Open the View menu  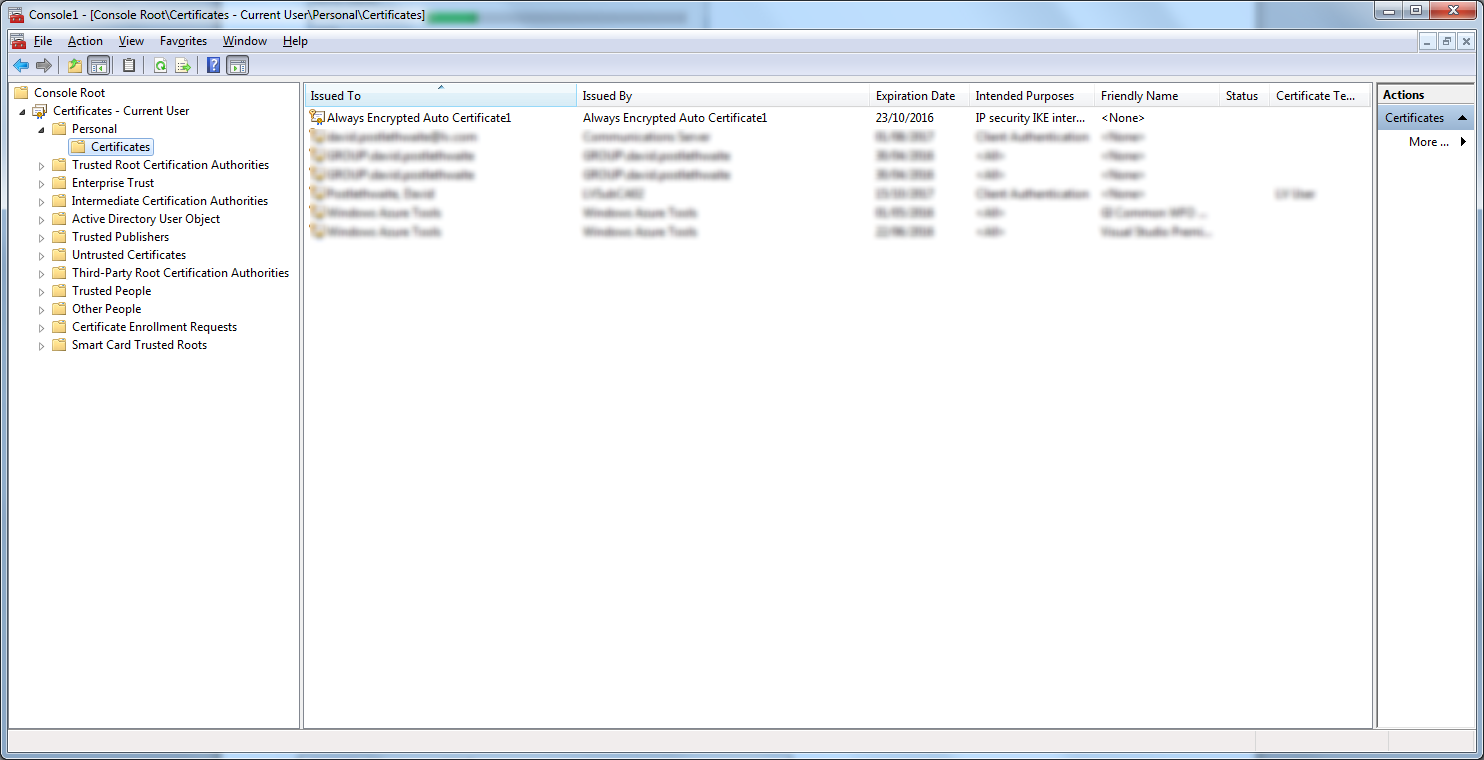pyautogui.click(x=131, y=41)
